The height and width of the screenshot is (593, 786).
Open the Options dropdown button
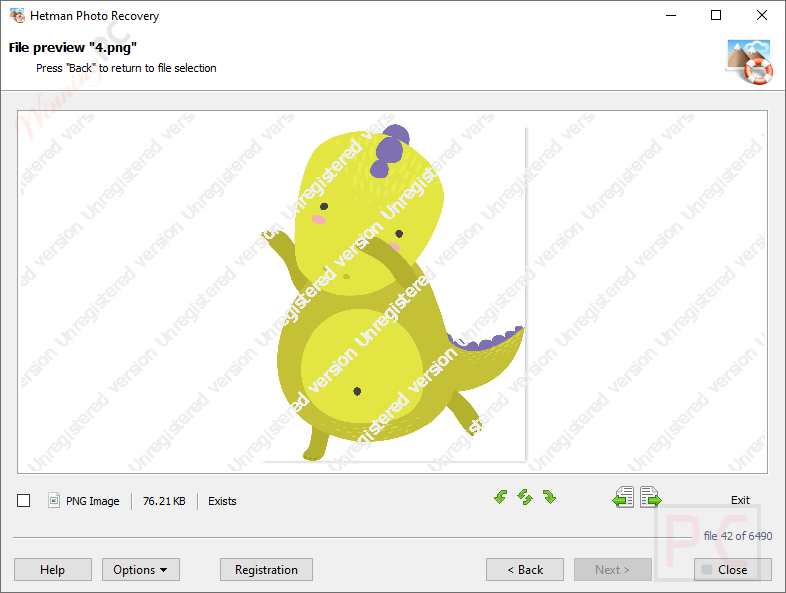pos(141,569)
